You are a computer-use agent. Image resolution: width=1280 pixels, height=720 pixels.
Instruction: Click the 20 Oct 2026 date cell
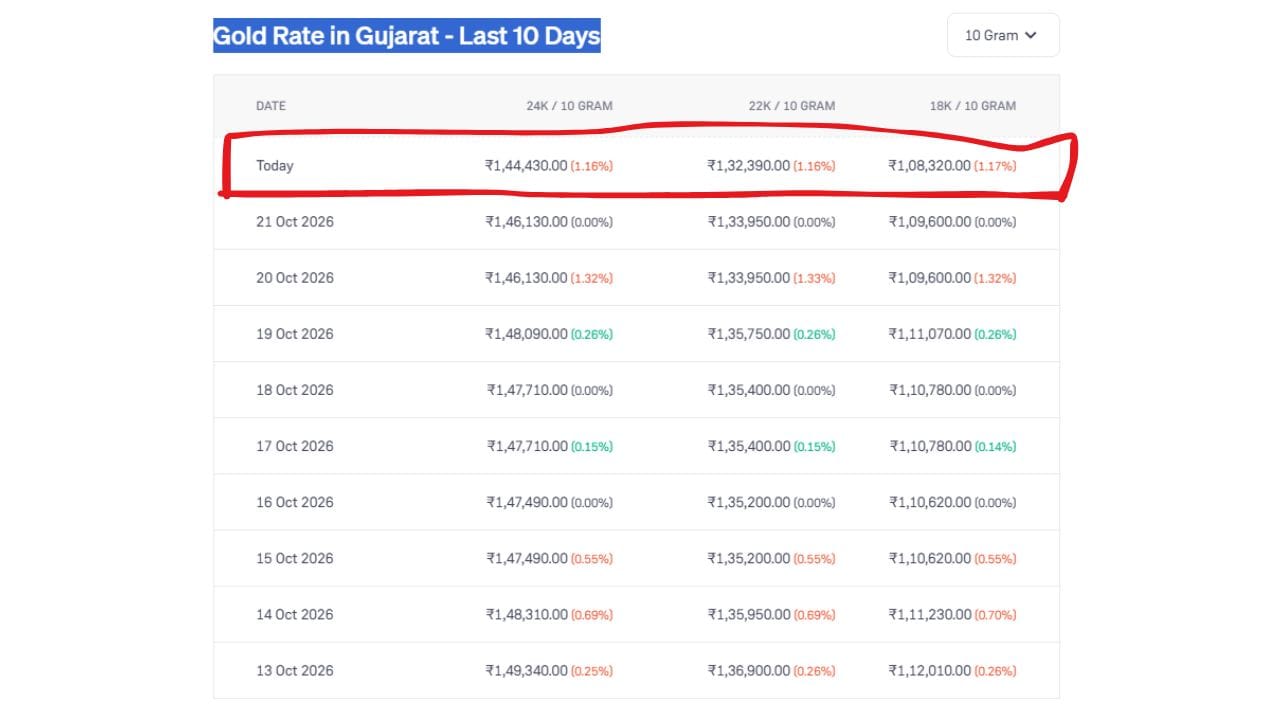[x=295, y=278]
